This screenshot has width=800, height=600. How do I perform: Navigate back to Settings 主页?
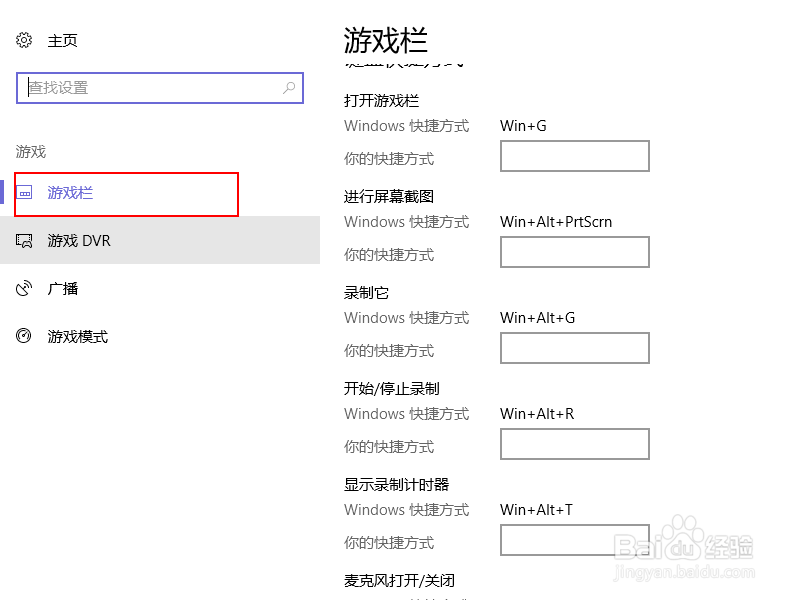click(x=60, y=40)
